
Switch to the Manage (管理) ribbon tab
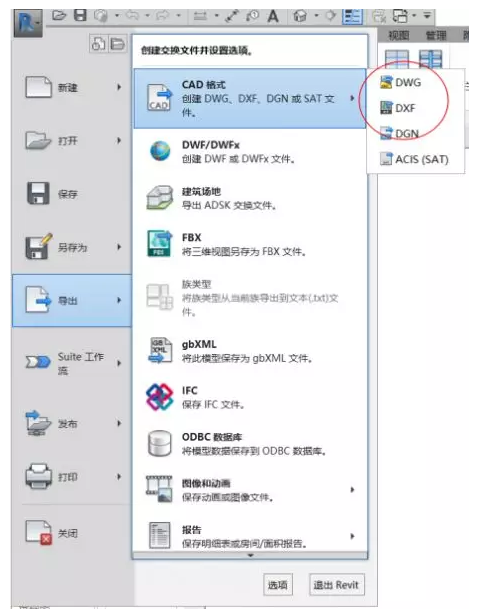436,36
